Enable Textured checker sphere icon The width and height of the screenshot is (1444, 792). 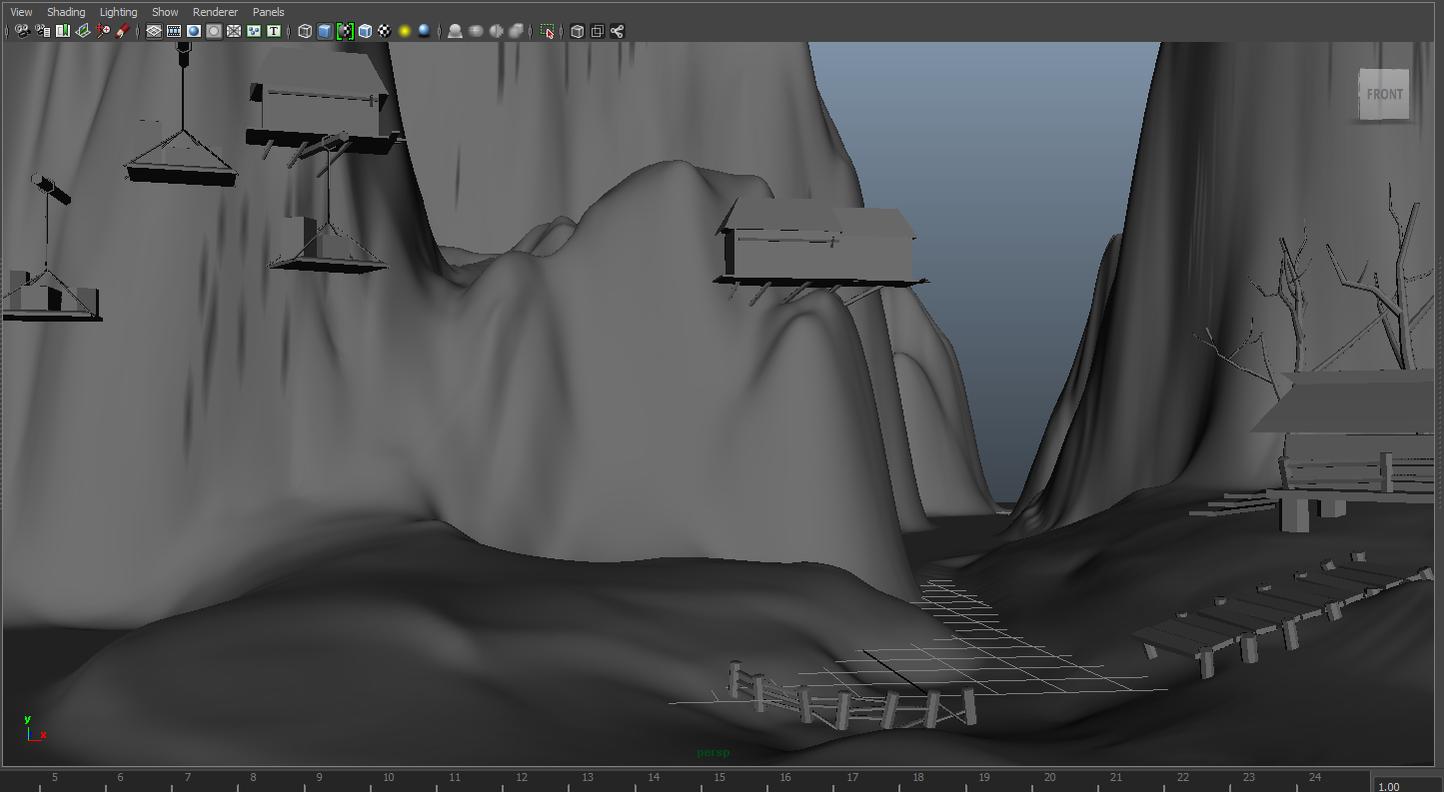384,31
